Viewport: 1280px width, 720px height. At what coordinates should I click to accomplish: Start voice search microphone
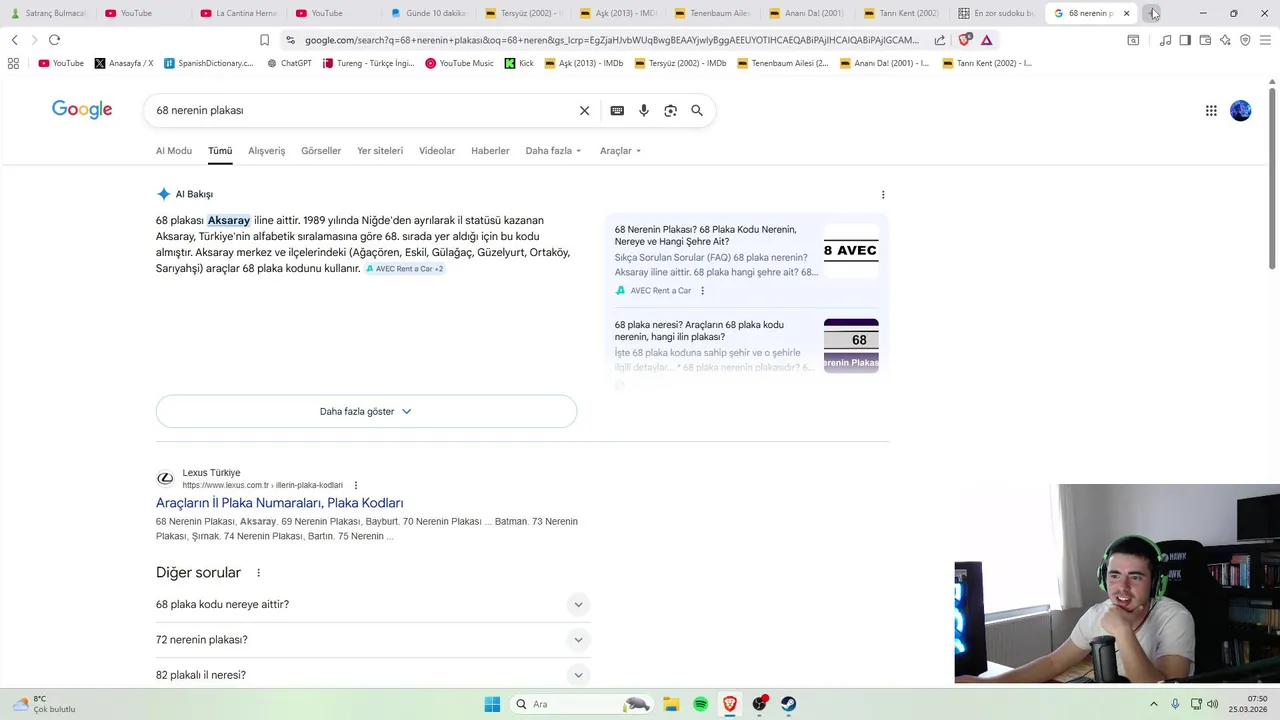tap(644, 111)
